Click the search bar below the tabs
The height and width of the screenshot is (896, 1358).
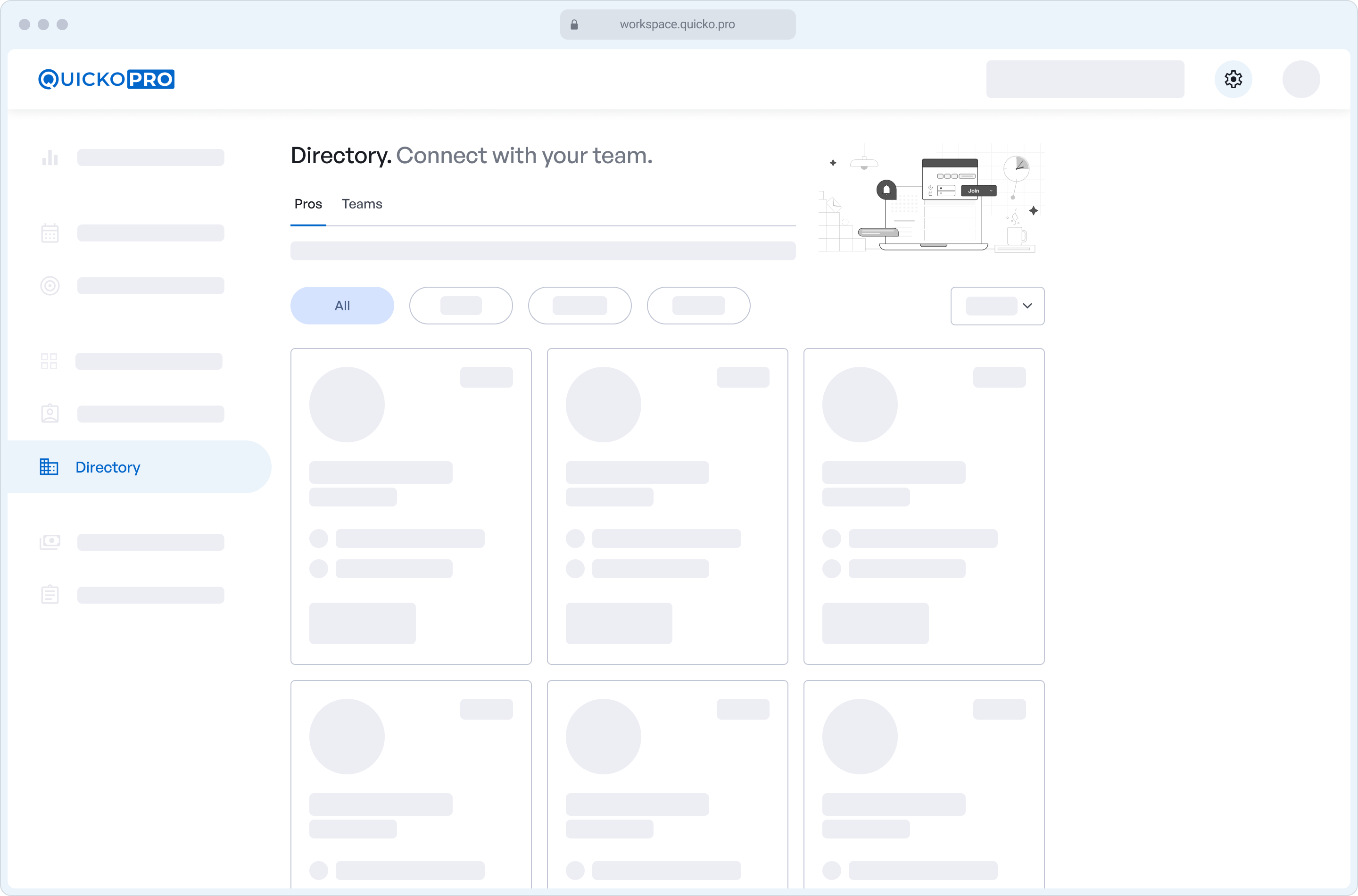[542, 251]
